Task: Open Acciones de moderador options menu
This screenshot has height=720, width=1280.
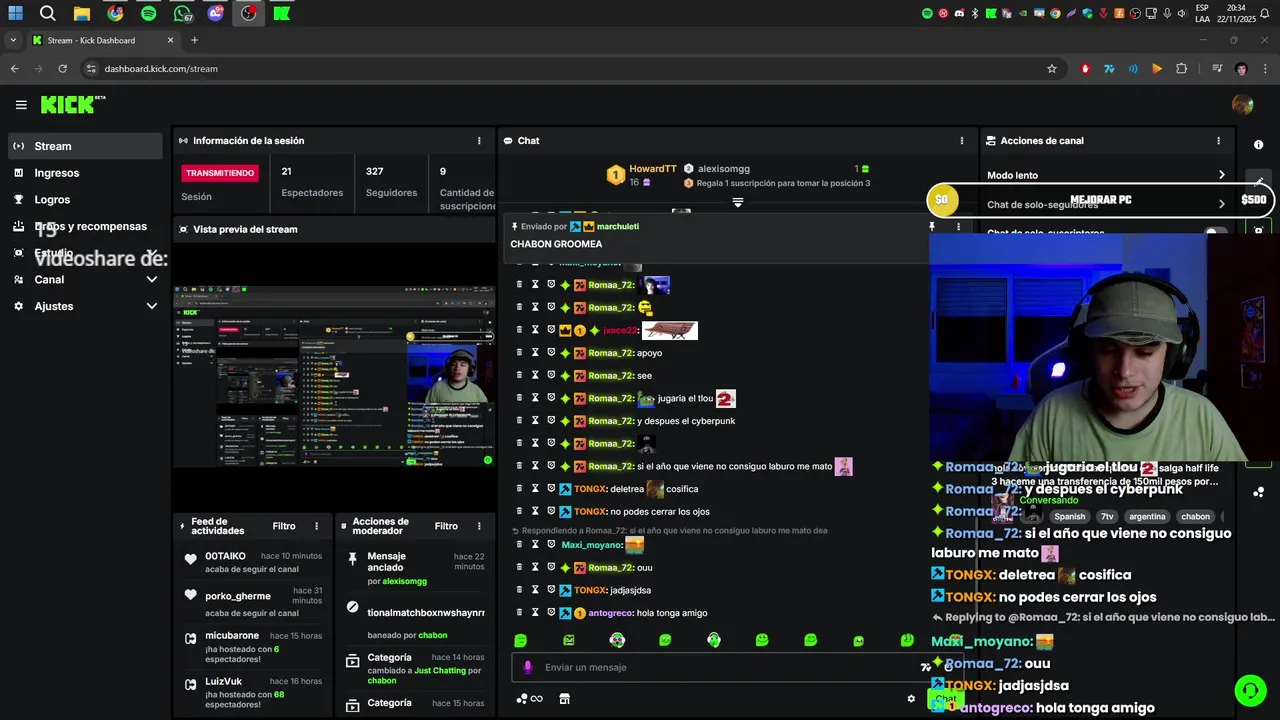Action: 479,526
